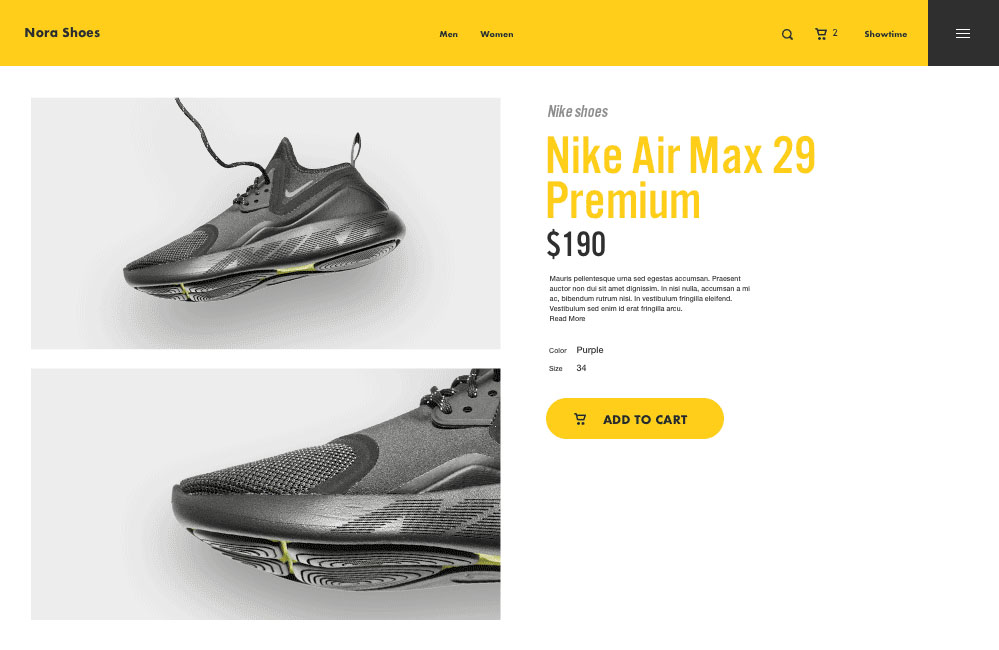Screen dimensions: 999x650
Task: Open the Size selector showing 34
Action: coord(581,368)
